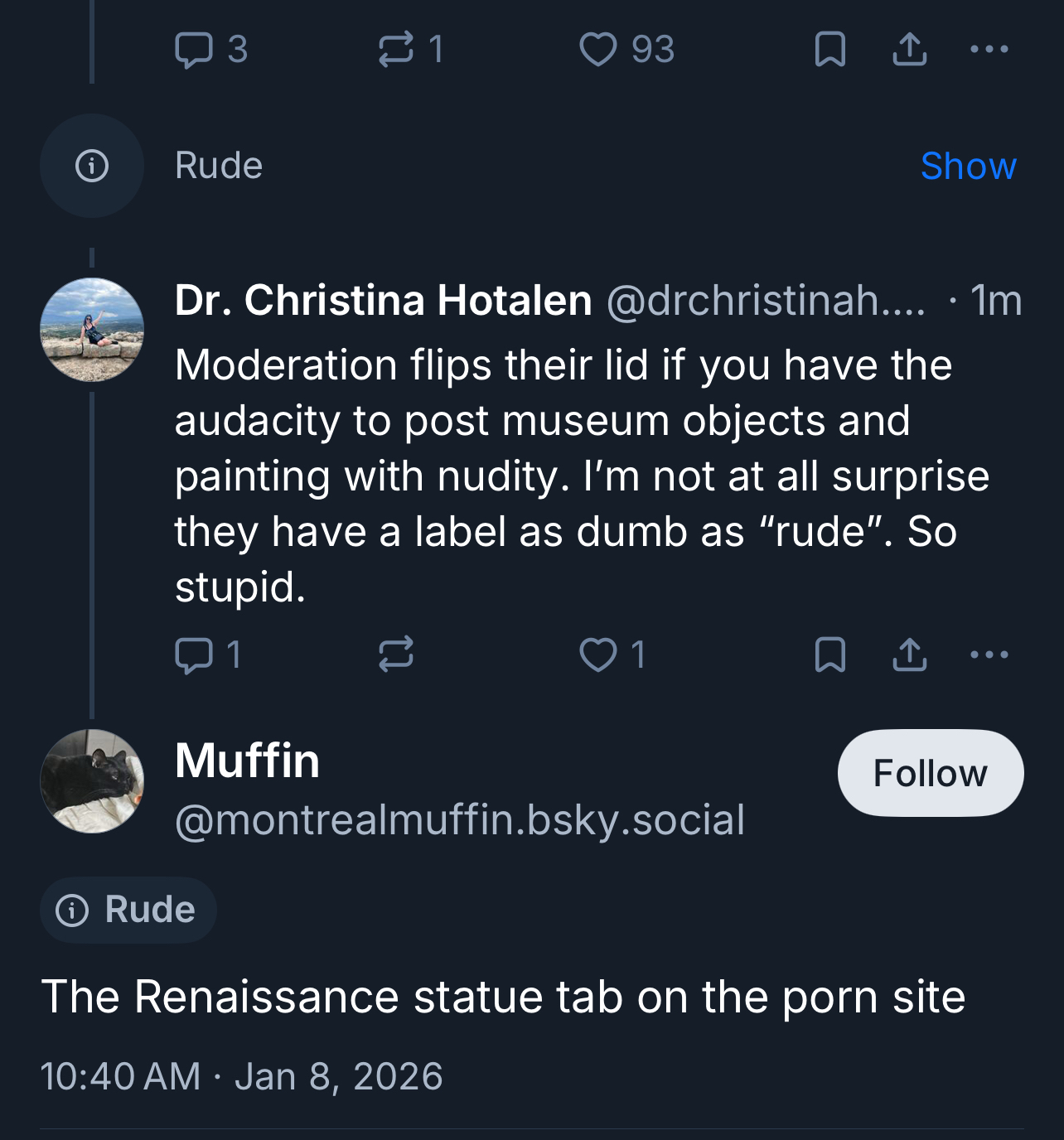This screenshot has height=1140, width=1064.
Task: Like the top post with 93 likes
Action: 597,50
